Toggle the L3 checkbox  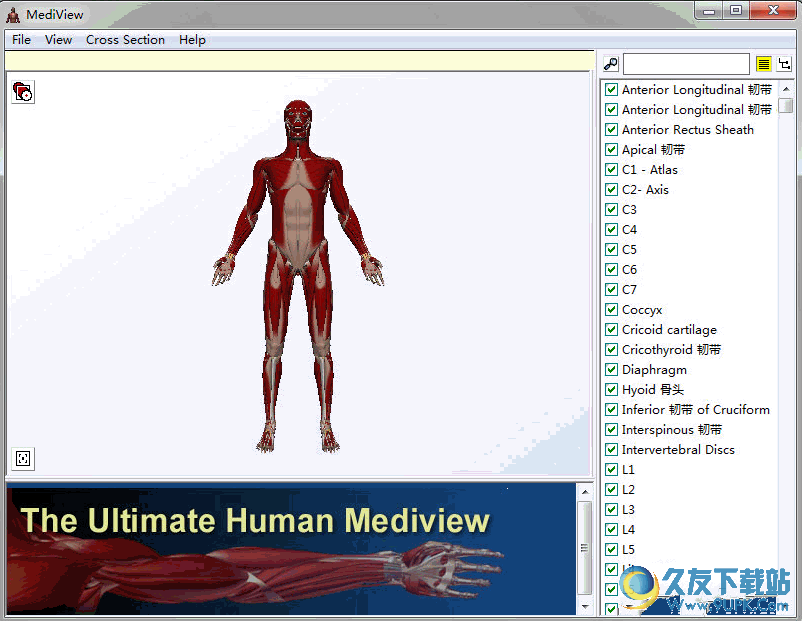611,509
